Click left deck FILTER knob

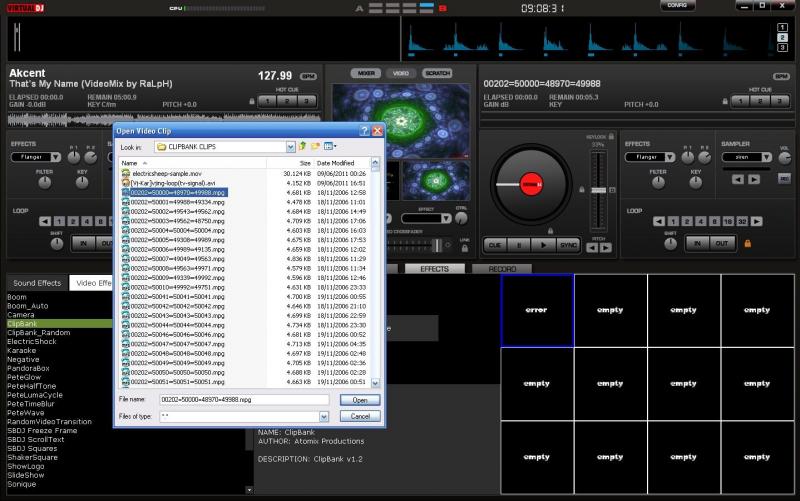(x=45, y=182)
